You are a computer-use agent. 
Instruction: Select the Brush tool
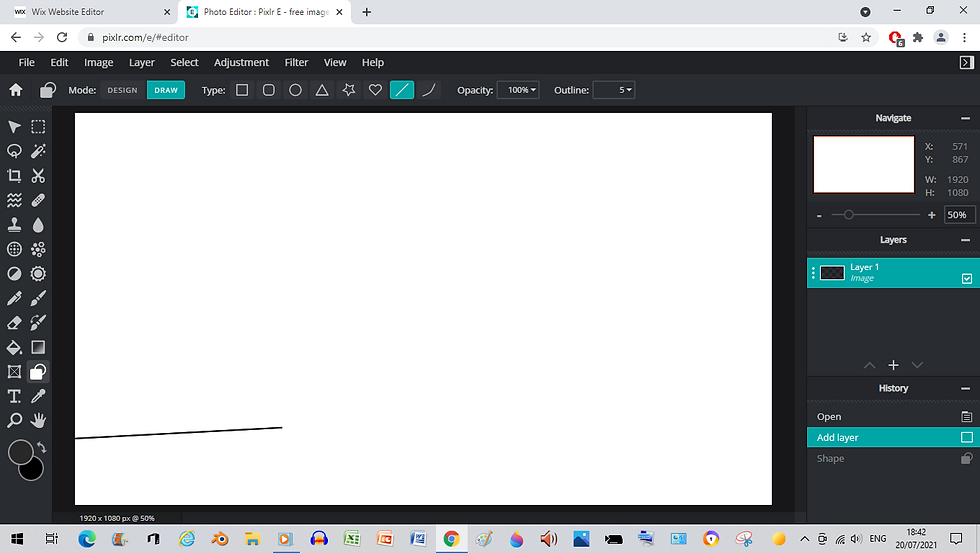[38, 298]
